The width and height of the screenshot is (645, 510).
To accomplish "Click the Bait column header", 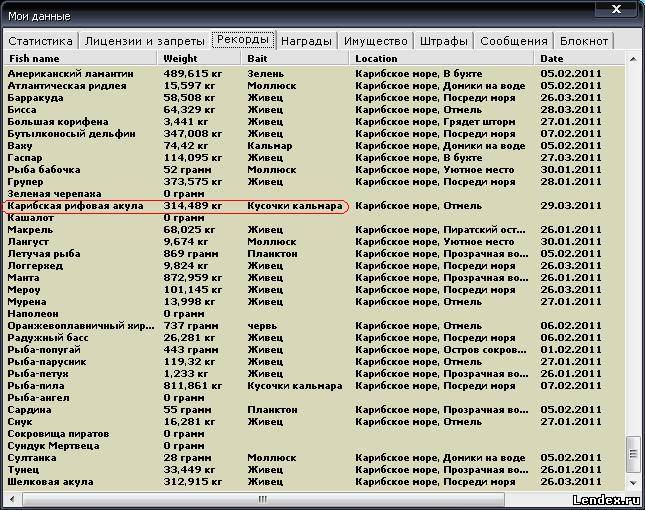I will pyautogui.click(x=296, y=59).
